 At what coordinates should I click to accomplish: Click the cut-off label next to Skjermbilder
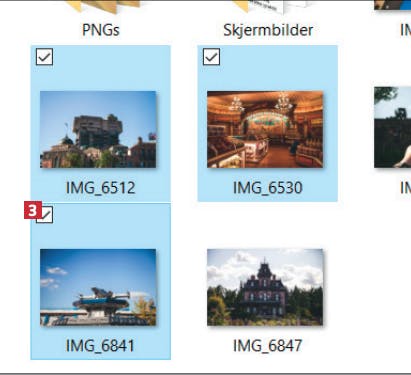point(405,30)
